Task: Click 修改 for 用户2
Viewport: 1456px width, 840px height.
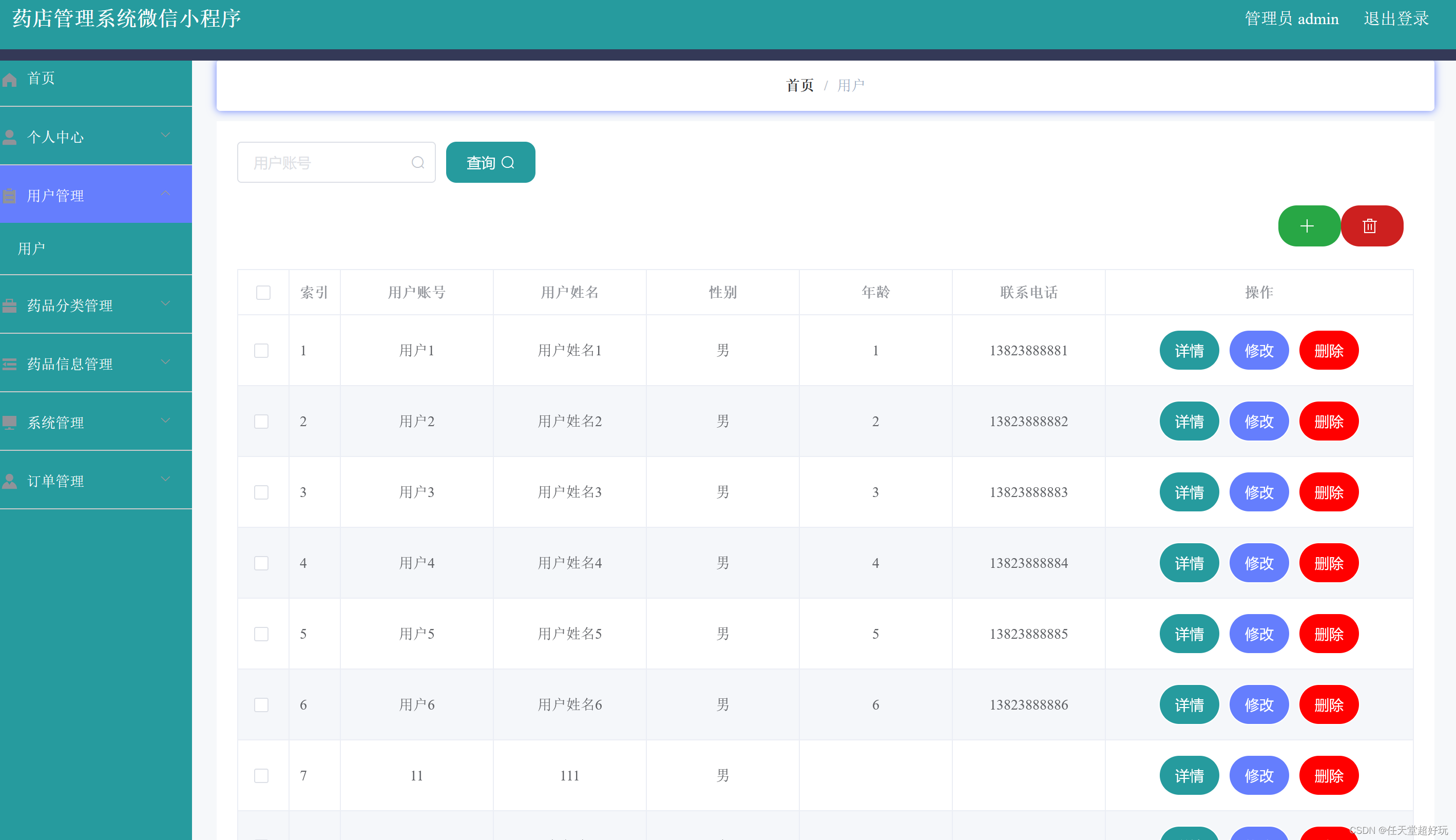Action: [x=1259, y=421]
